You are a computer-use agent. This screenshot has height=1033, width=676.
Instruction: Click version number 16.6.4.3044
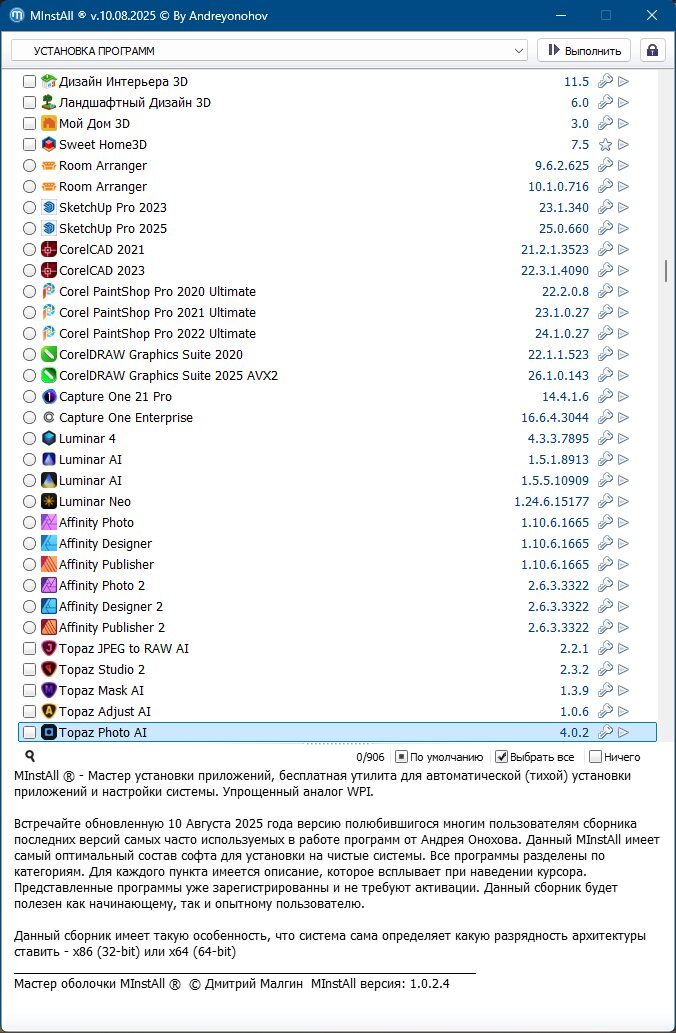(x=555, y=418)
